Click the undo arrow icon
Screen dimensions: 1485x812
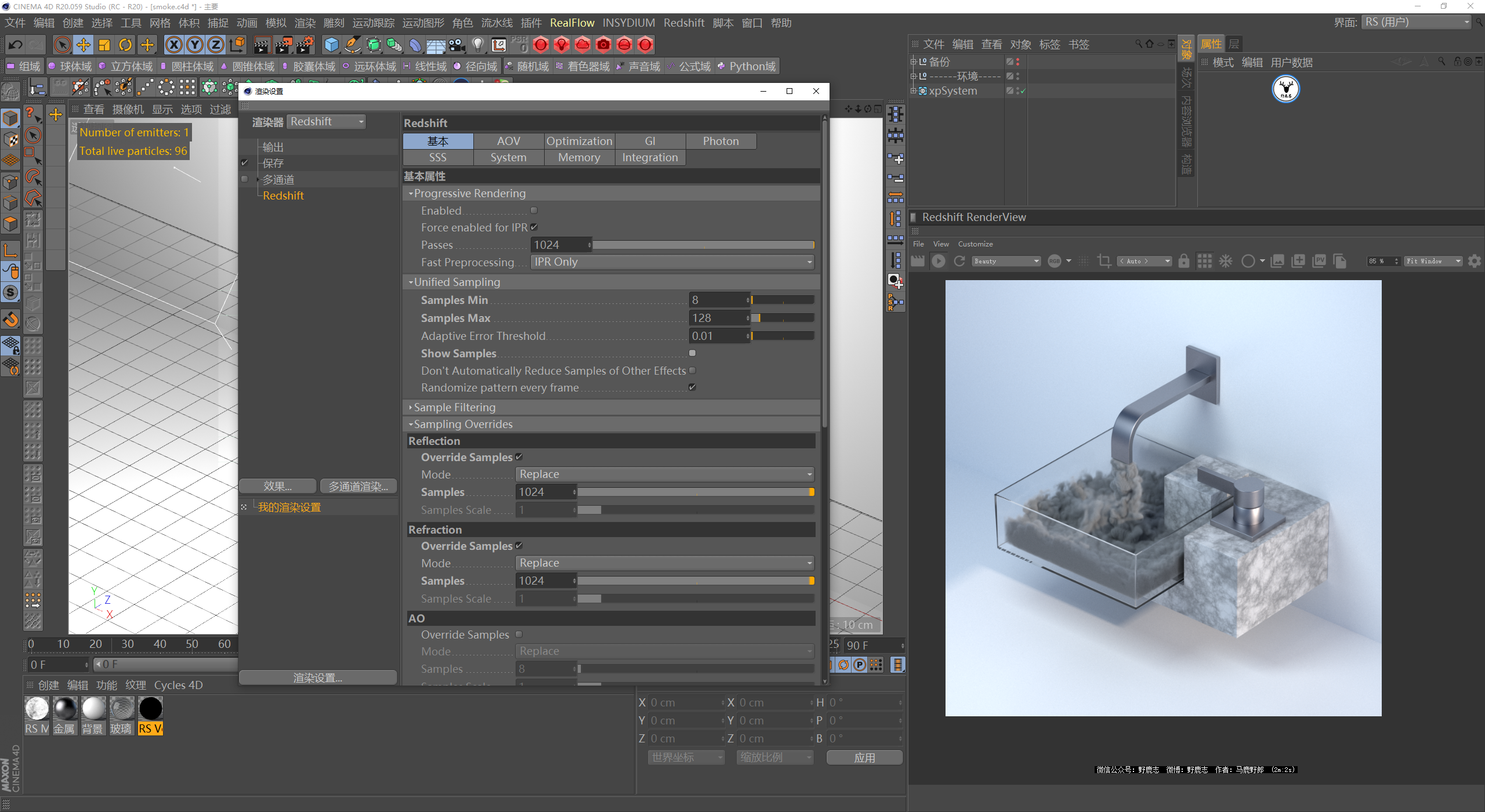pyautogui.click(x=16, y=45)
